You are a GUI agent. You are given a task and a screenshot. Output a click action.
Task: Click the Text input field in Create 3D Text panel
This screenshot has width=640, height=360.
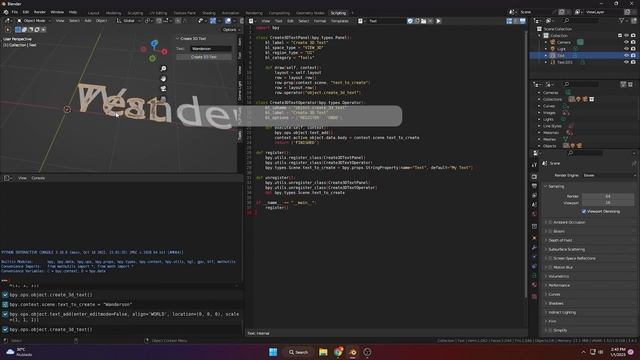click(211, 49)
